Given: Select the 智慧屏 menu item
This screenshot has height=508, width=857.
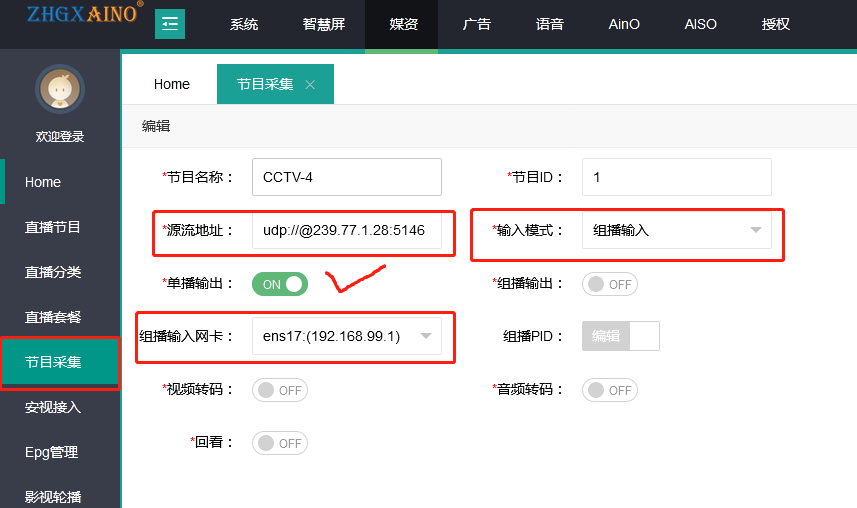Looking at the screenshot, I should [324, 24].
